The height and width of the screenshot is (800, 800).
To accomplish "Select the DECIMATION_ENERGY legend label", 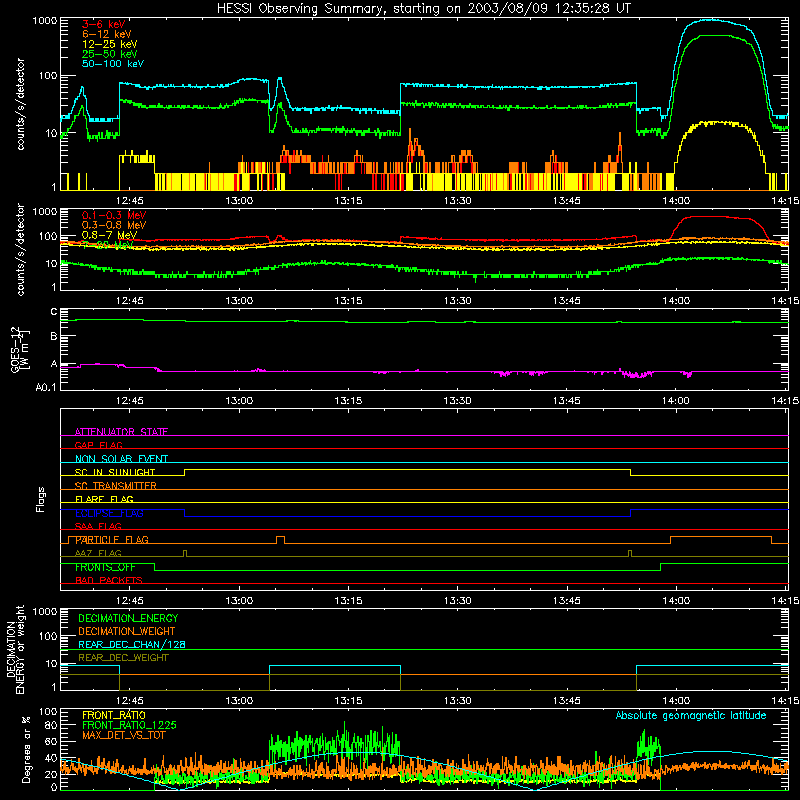I will click(128, 618).
